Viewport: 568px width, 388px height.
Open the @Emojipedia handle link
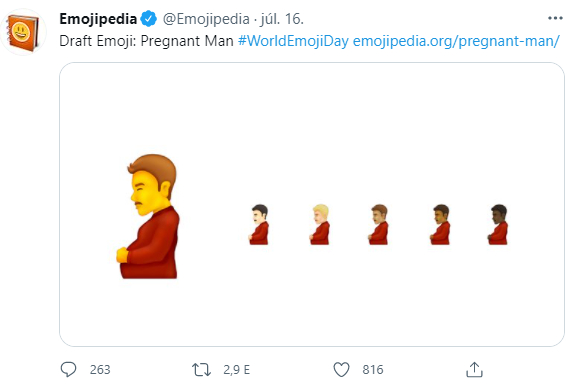206,19
